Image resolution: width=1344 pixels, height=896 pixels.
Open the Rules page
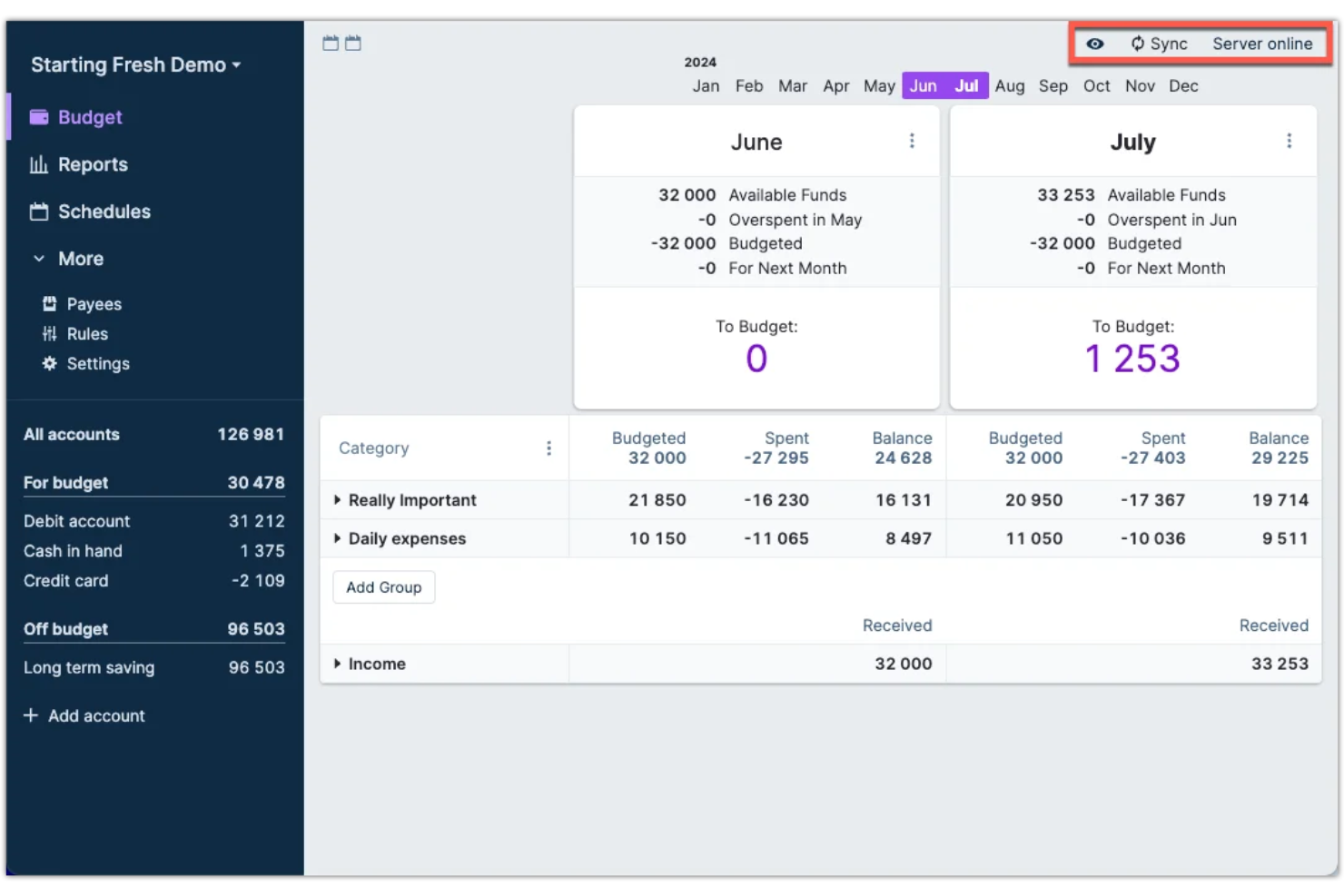point(87,333)
